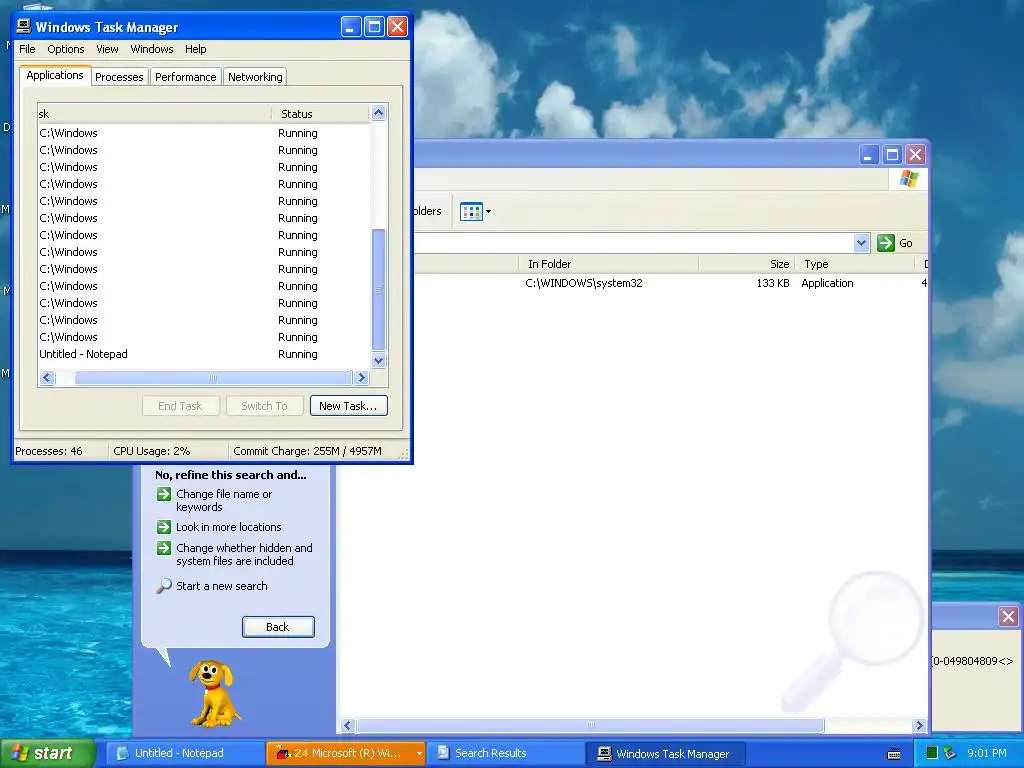
Task: Click Search Results horizontal scrollbar thumb
Action: (590, 726)
